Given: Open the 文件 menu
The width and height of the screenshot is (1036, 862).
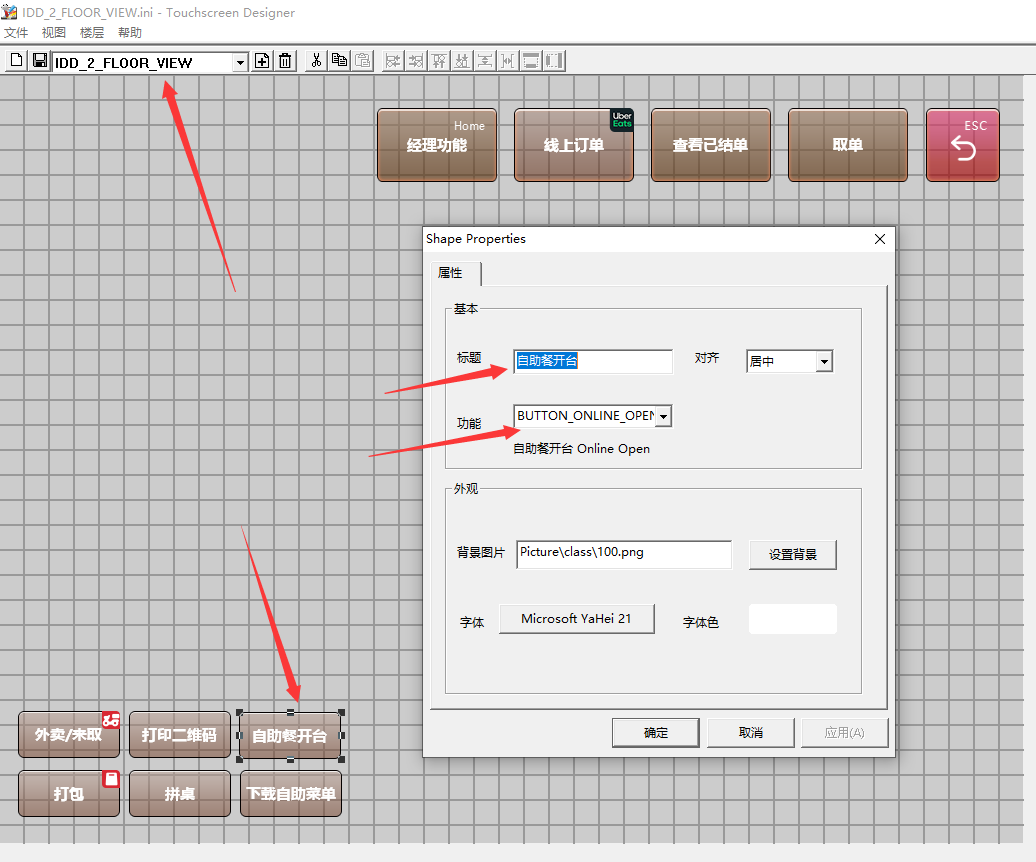Looking at the screenshot, I should 16,32.
